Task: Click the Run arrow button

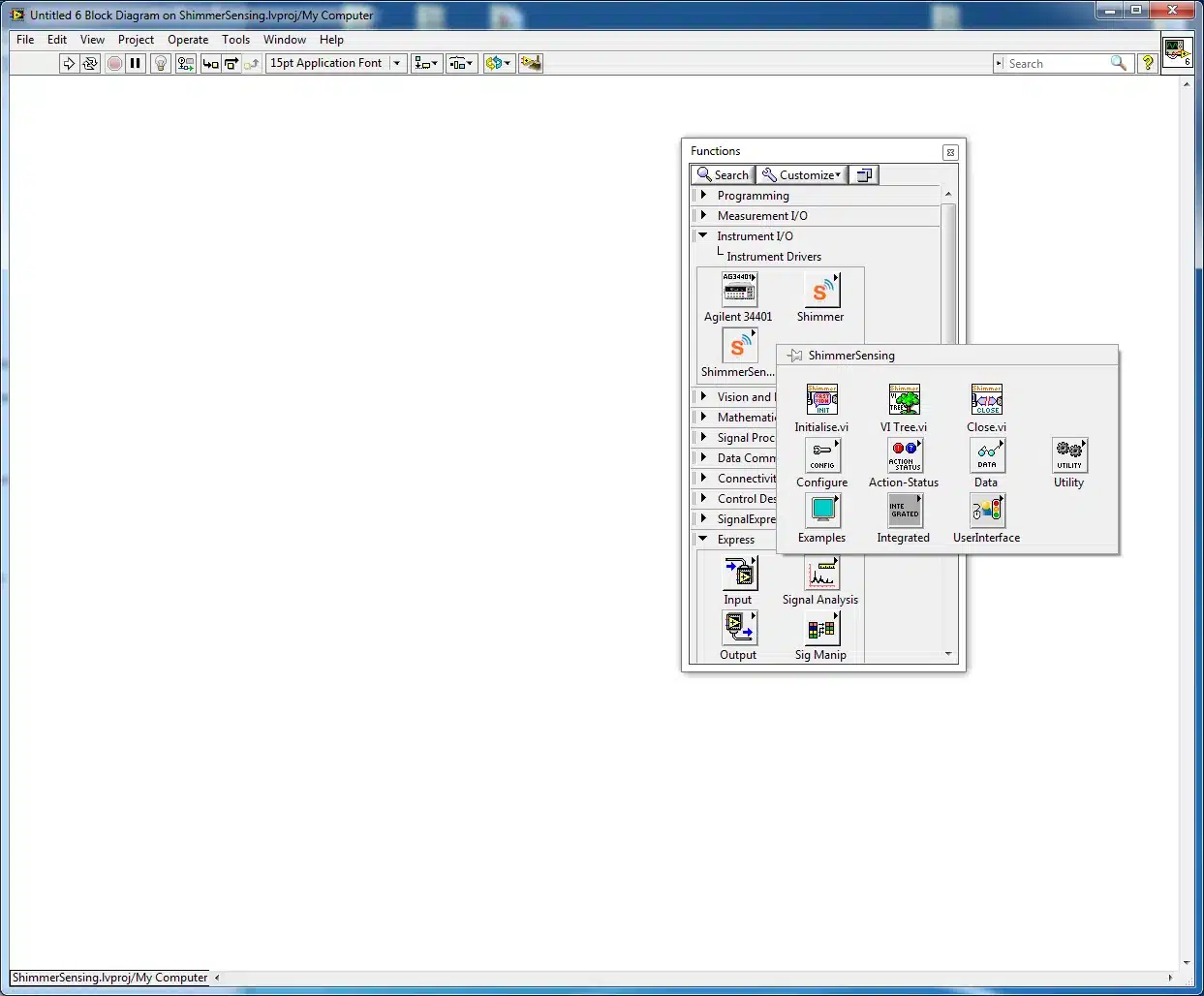Action: point(69,63)
